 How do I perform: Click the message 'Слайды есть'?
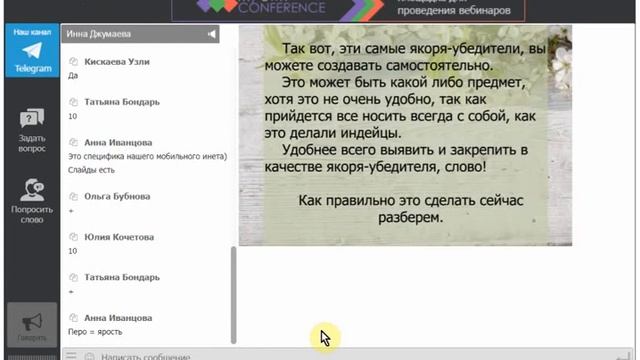click(91, 170)
